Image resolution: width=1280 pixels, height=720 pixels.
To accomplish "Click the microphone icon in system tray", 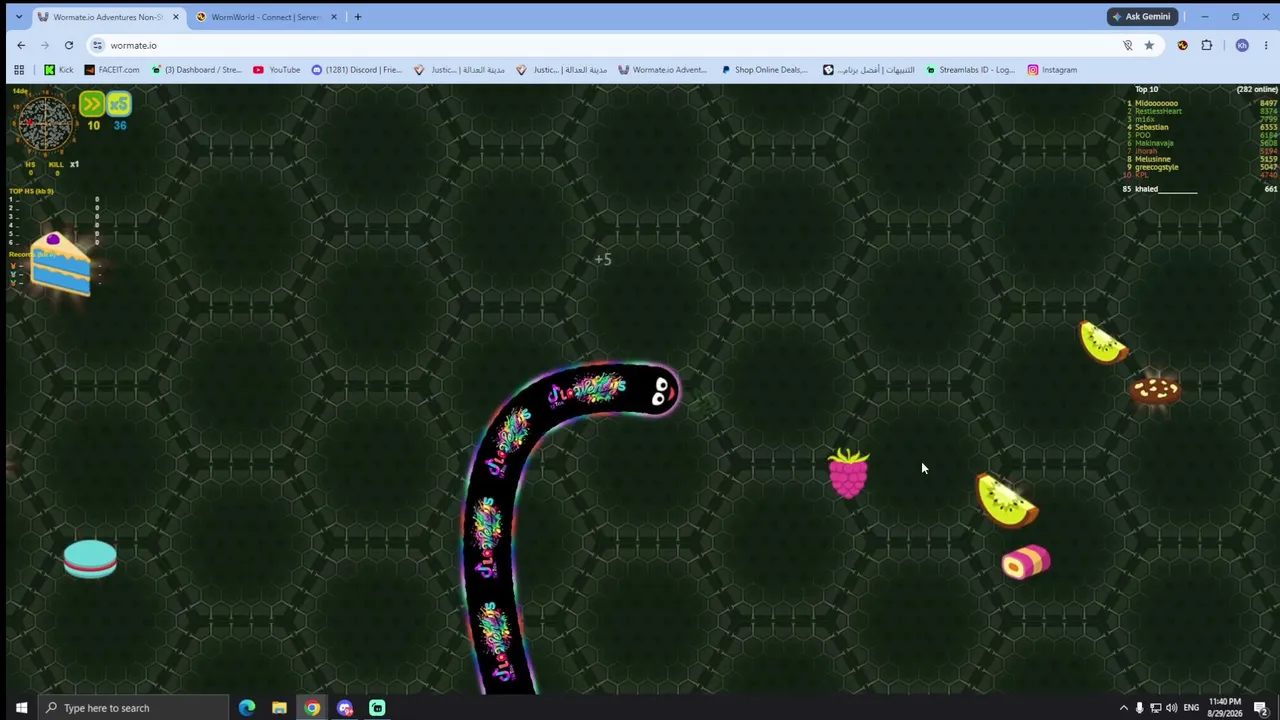I will coord(1139,708).
